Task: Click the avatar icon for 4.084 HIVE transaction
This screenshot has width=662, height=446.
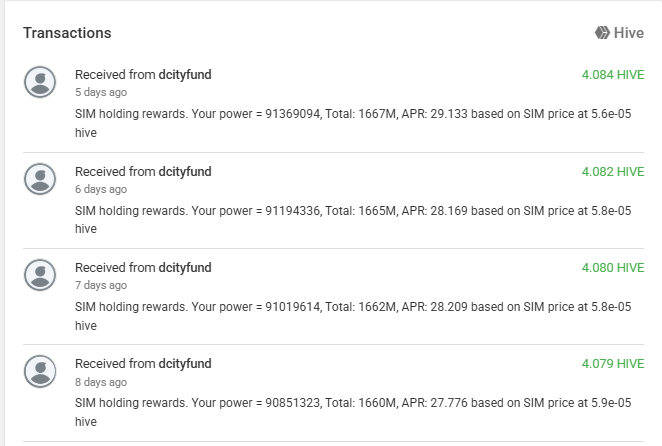Action: [40, 83]
